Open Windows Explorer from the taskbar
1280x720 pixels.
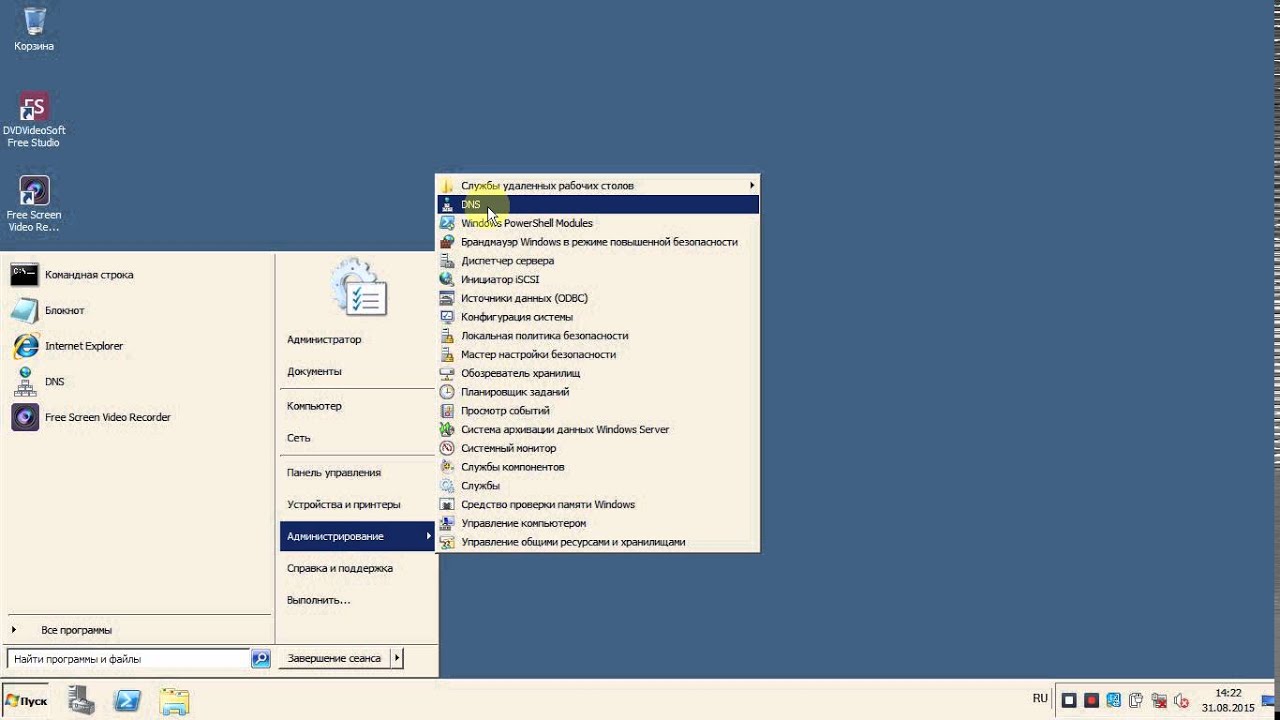click(174, 701)
